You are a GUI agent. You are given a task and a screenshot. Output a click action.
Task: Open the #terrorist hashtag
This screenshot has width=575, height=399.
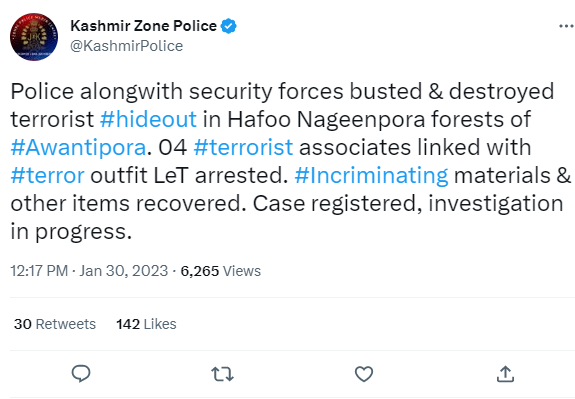pyautogui.click(x=243, y=147)
